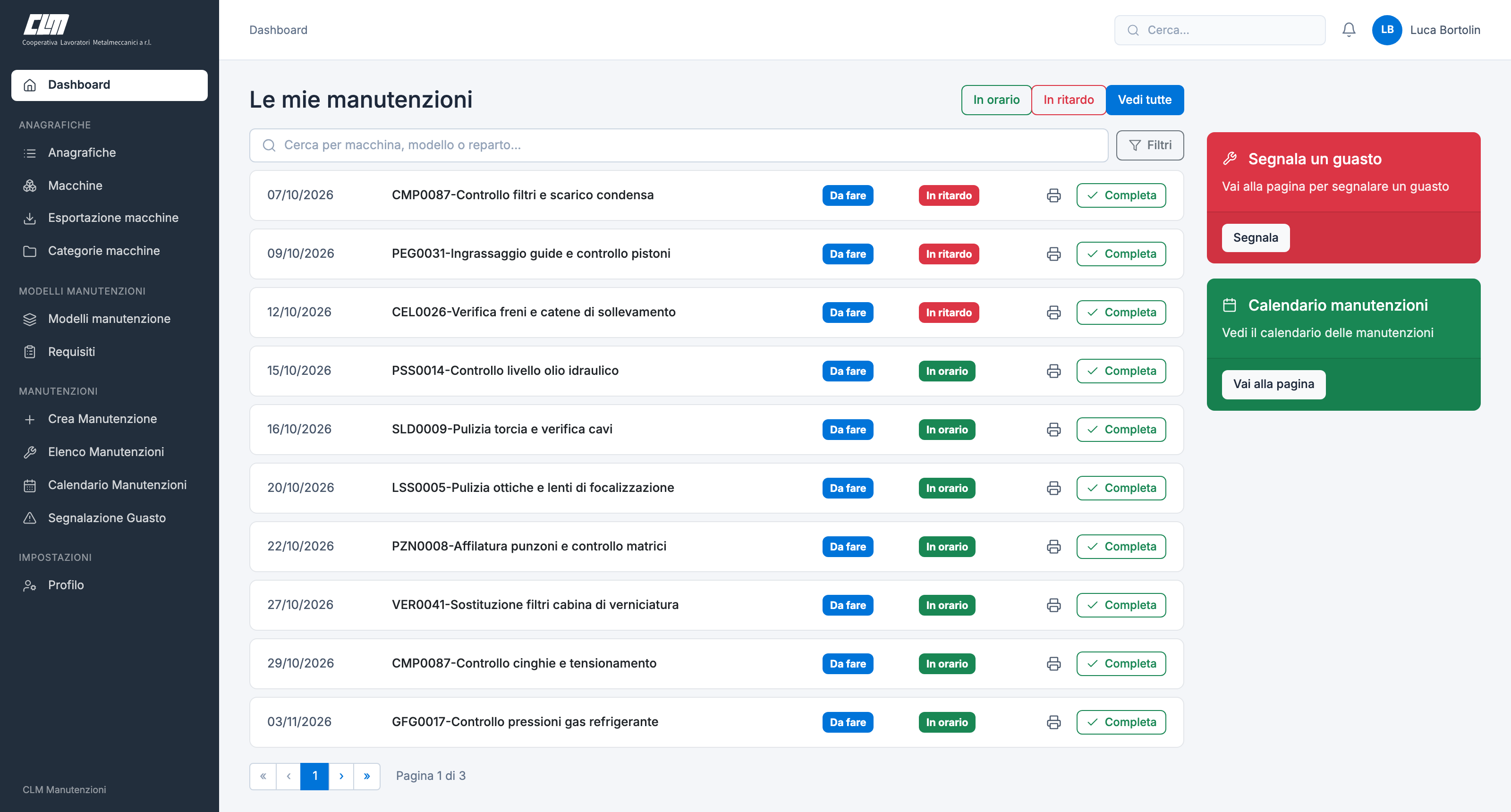
Task: Click the CLM logo in sidebar
Action: 87,29
